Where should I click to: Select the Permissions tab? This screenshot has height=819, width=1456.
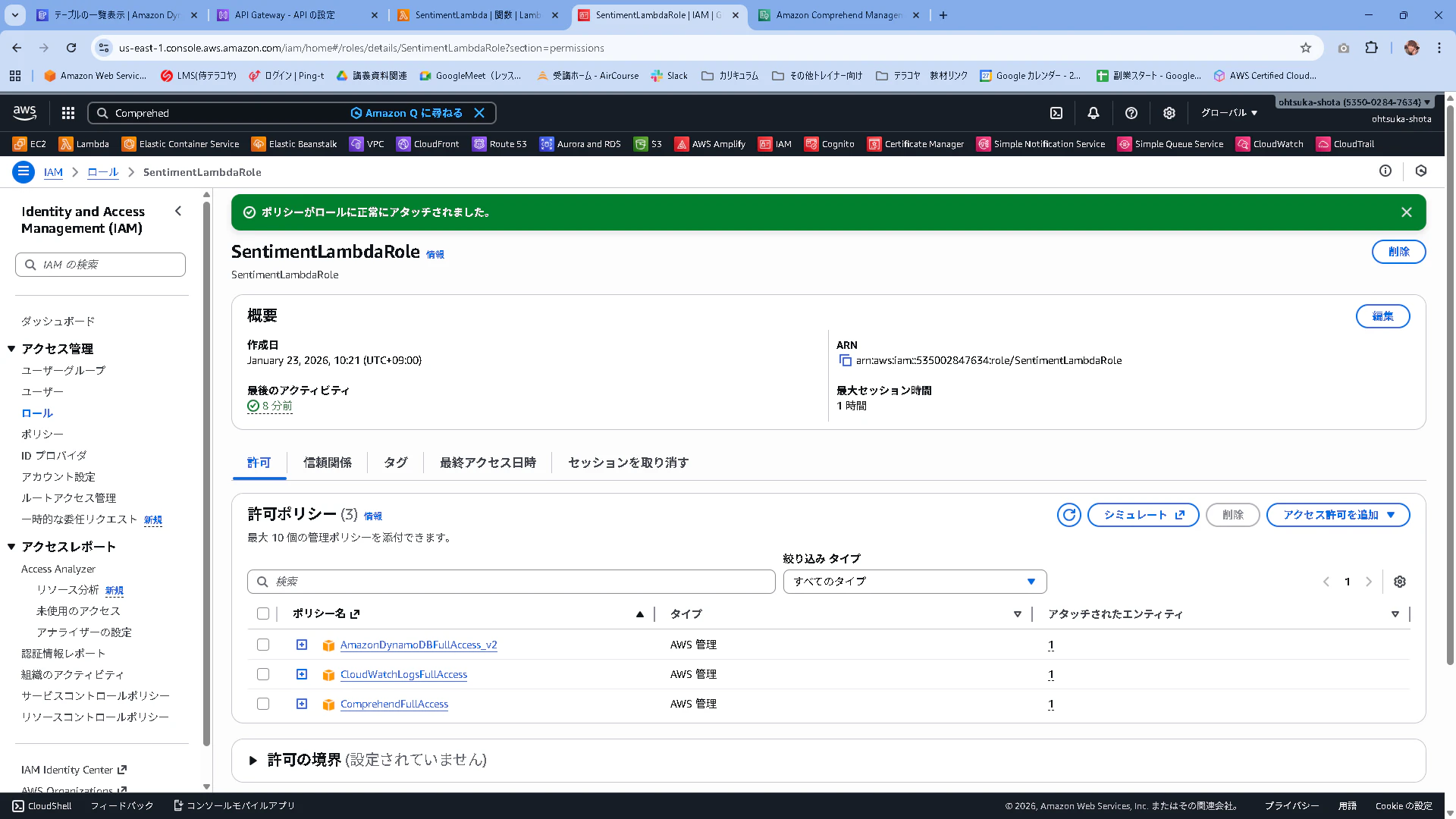(x=259, y=463)
